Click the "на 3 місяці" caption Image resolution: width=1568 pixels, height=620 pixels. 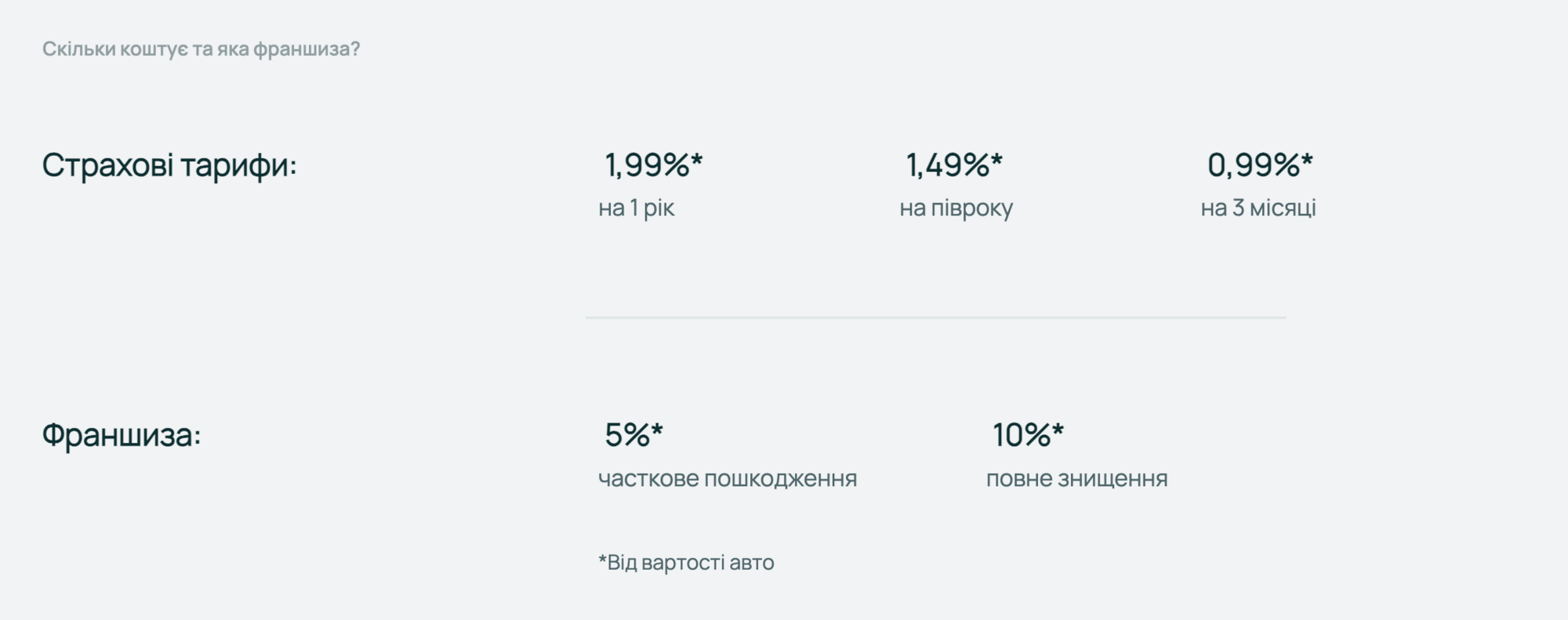[x=1258, y=208]
